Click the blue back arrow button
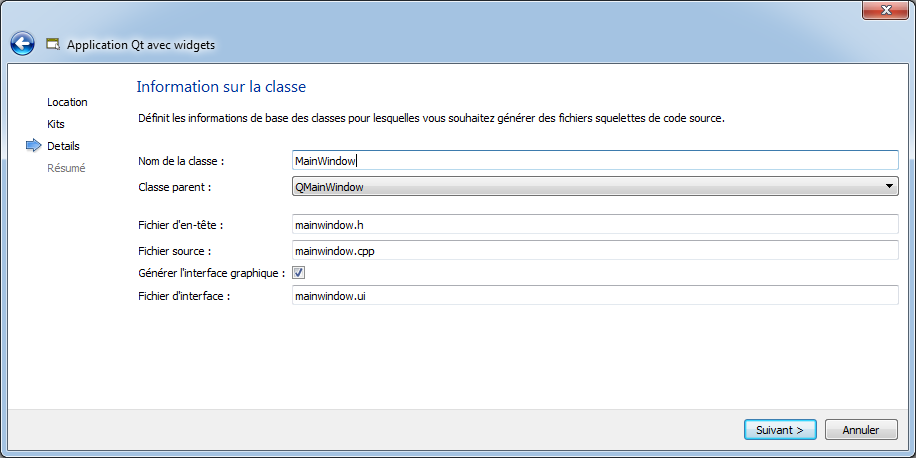916x458 pixels. tap(22, 44)
